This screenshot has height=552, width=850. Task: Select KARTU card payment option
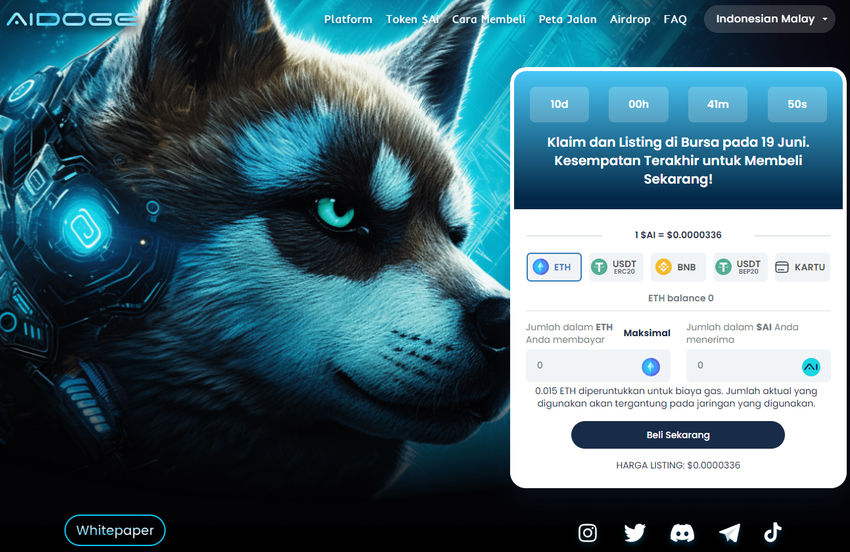pos(802,267)
